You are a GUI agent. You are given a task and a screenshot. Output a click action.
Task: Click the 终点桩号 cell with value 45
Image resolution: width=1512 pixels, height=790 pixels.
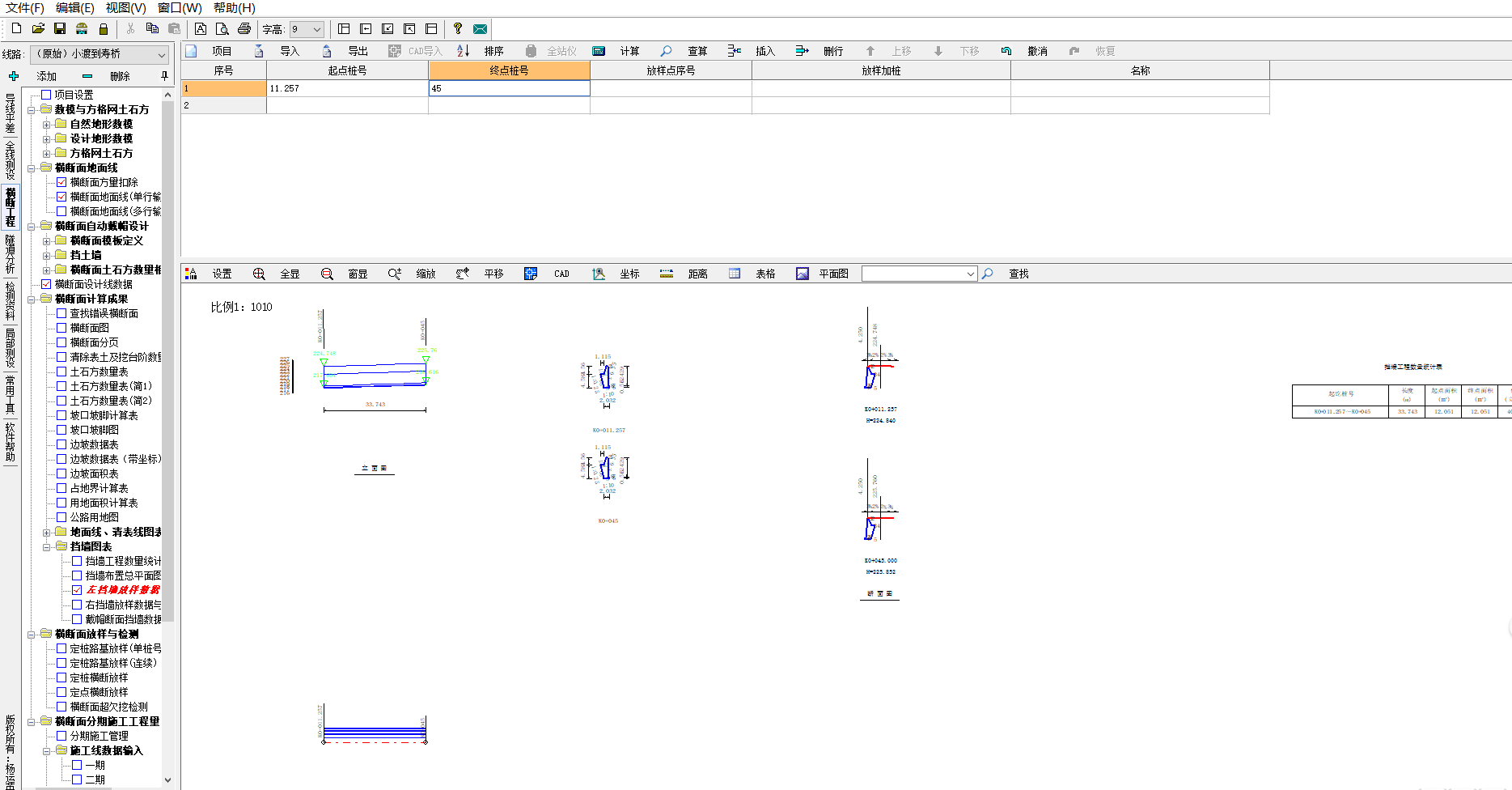[510, 88]
